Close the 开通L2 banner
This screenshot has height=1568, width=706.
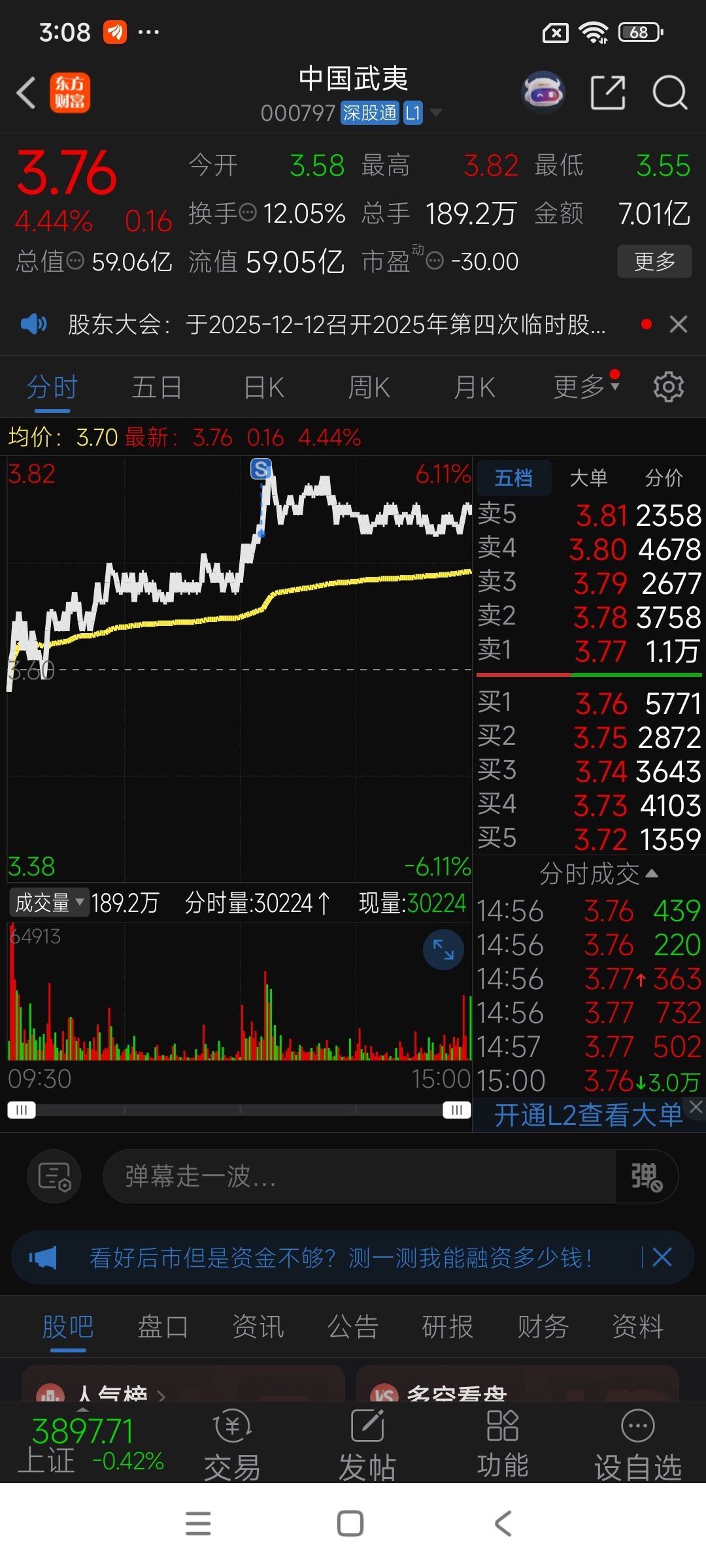(696, 1107)
